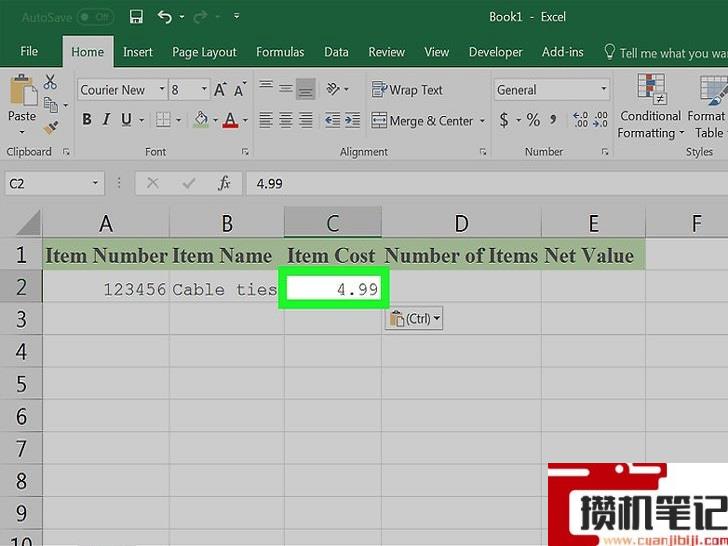Open the File tab
This screenshot has width=728, height=546.
coord(29,51)
